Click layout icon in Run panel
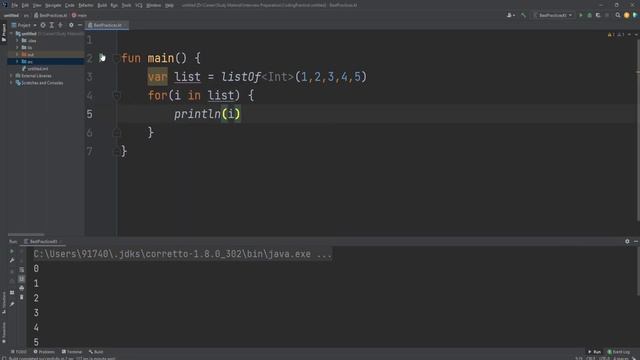The width and height of the screenshot is (640, 360). click(12, 292)
